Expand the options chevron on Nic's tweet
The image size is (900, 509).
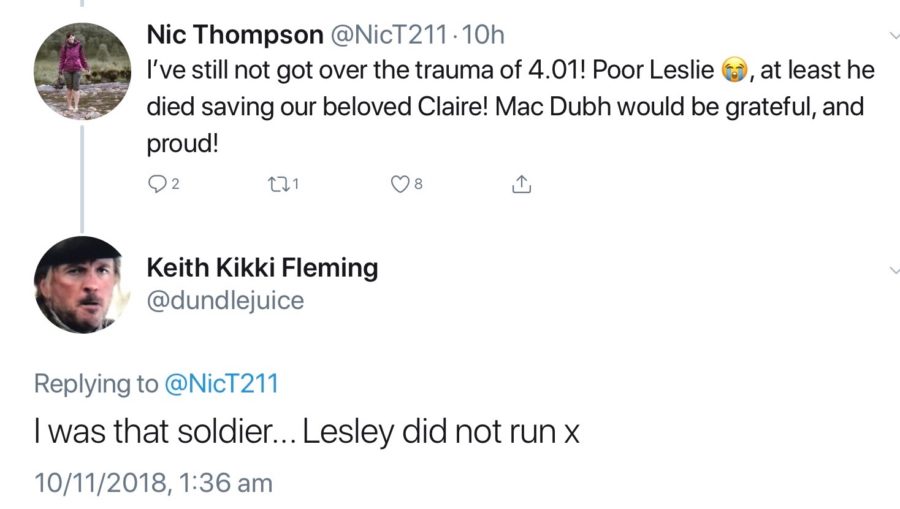click(894, 35)
